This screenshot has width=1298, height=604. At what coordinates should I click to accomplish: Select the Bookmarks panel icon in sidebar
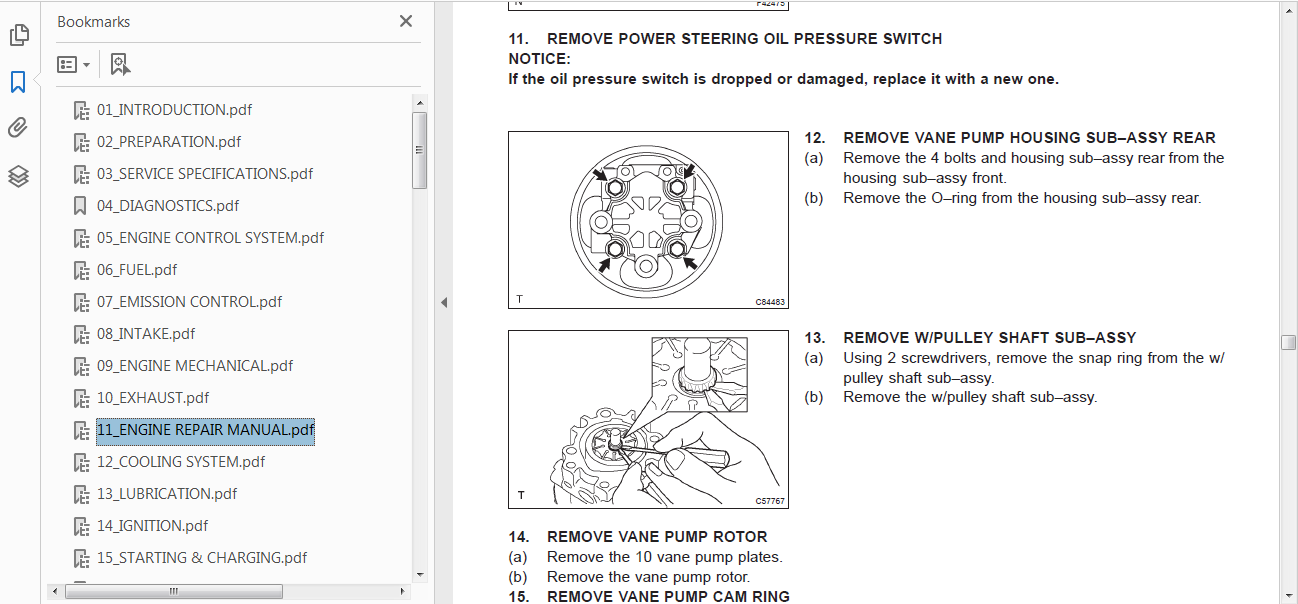(x=18, y=82)
